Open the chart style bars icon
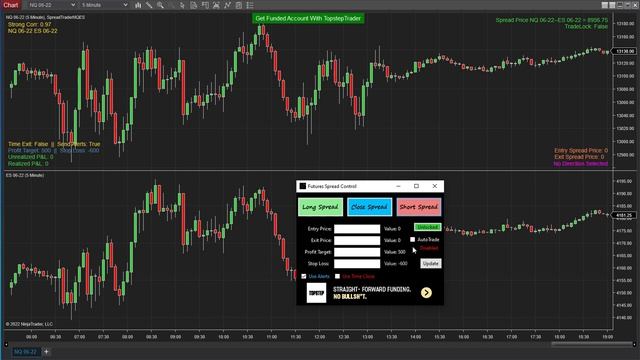Image resolution: width=640 pixels, height=360 pixels. [x=138, y=5]
